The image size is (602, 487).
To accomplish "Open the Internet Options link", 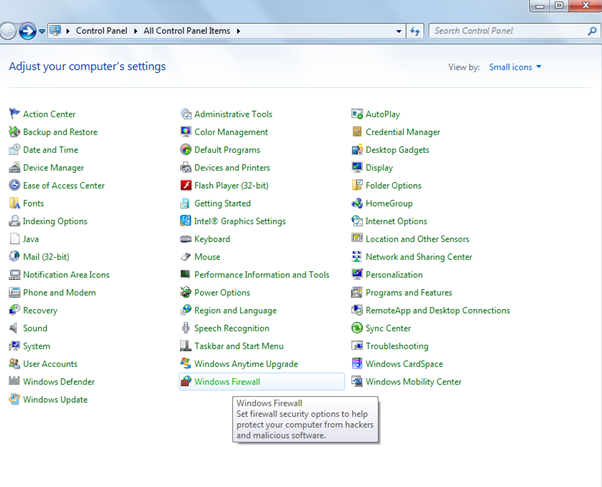I will (396, 221).
